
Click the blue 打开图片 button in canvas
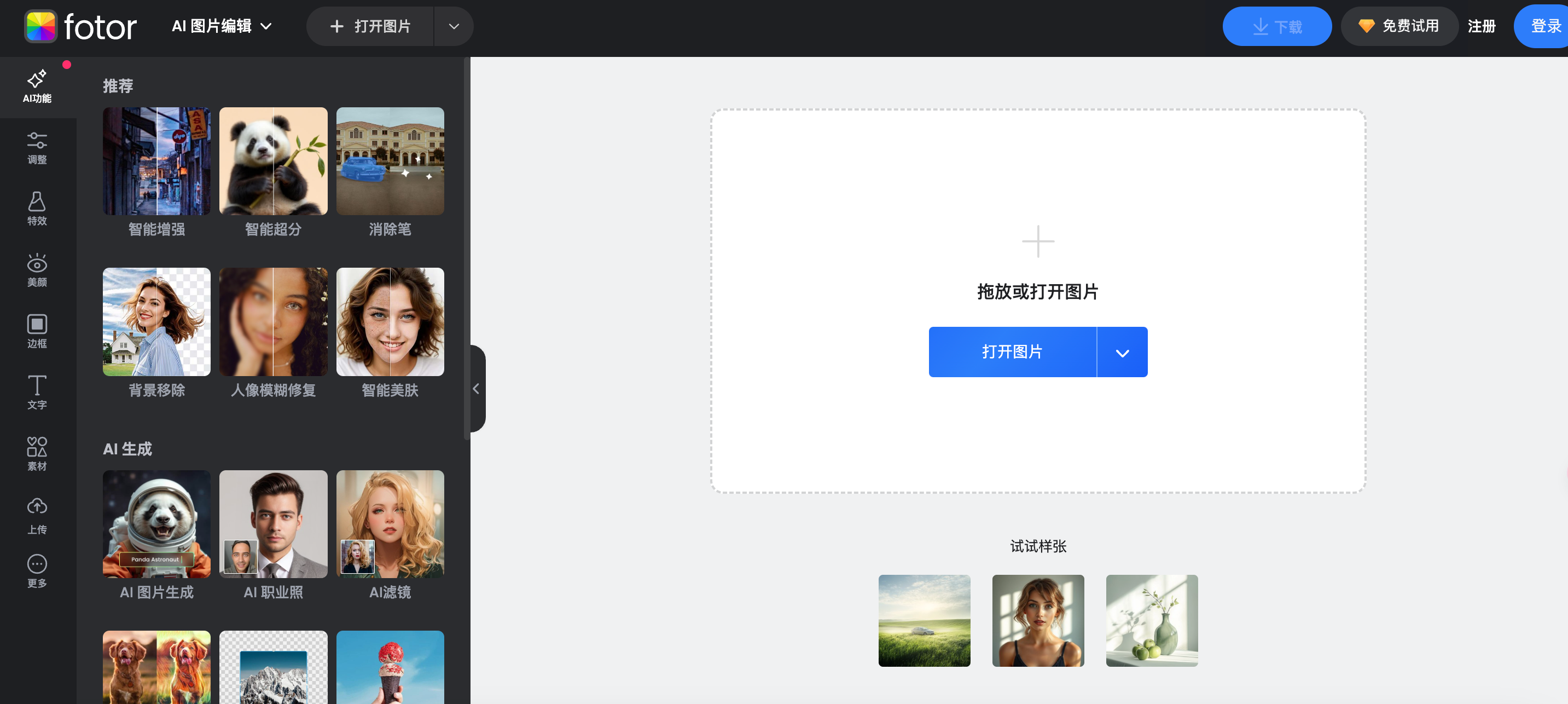pyautogui.click(x=1012, y=352)
